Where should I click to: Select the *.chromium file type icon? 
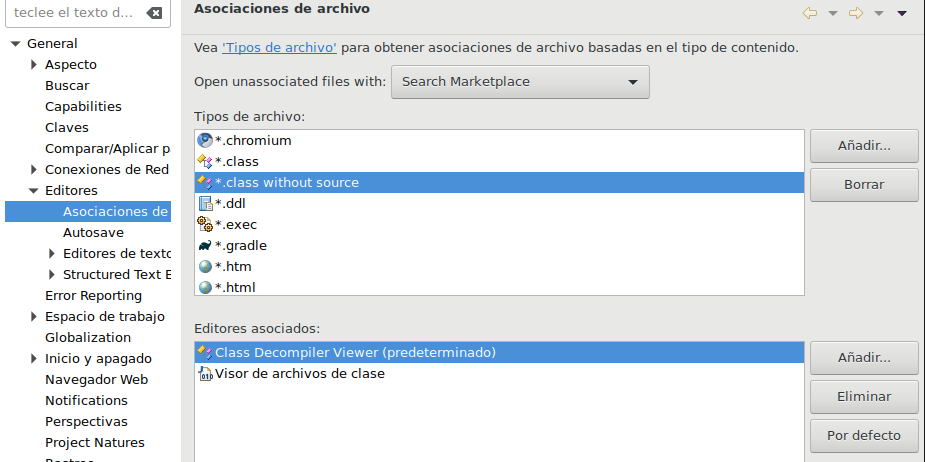click(205, 140)
